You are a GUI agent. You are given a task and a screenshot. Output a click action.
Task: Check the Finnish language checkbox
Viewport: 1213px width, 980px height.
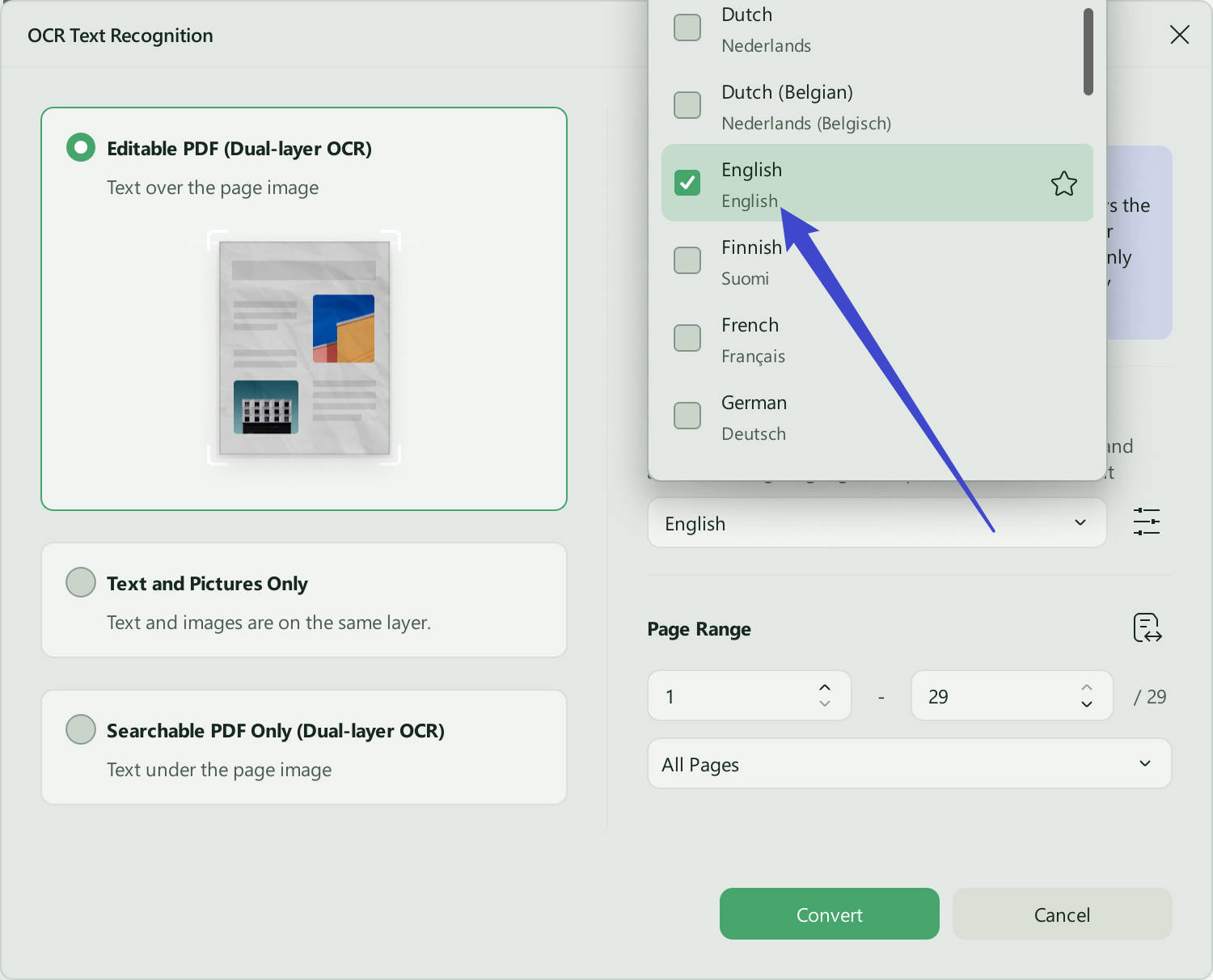click(x=687, y=260)
